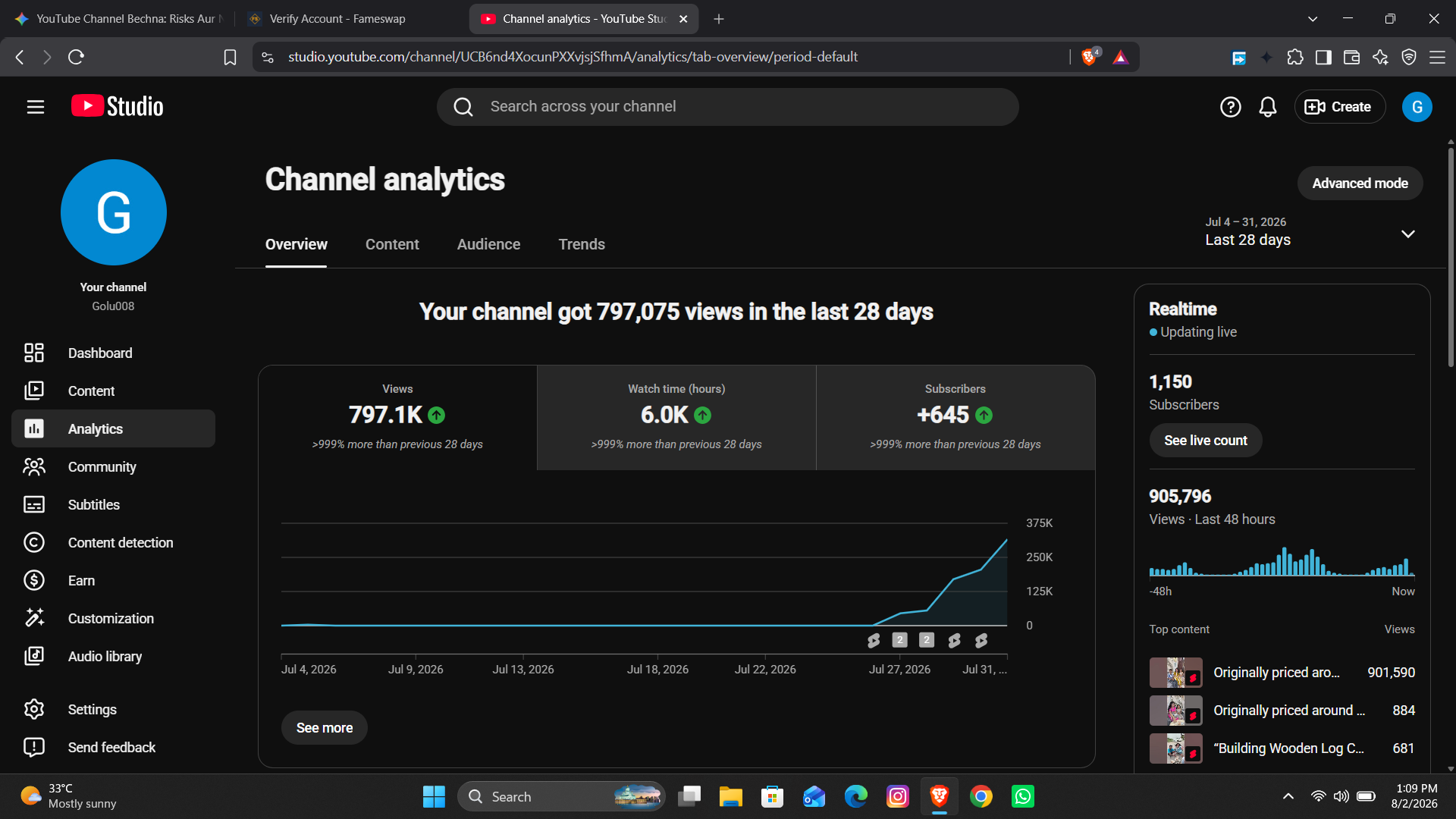
Task: Go to Content in the sidebar
Action: 114,391
